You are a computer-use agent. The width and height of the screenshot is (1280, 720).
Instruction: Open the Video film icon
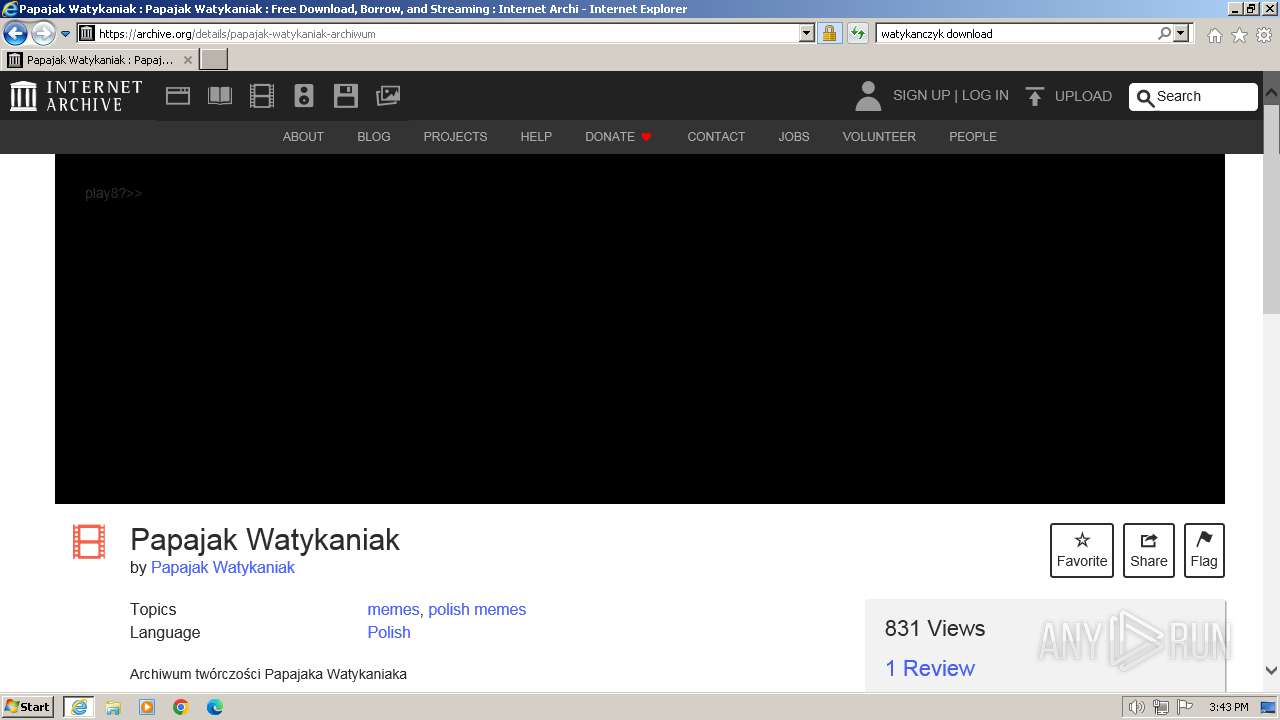(262, 96)
